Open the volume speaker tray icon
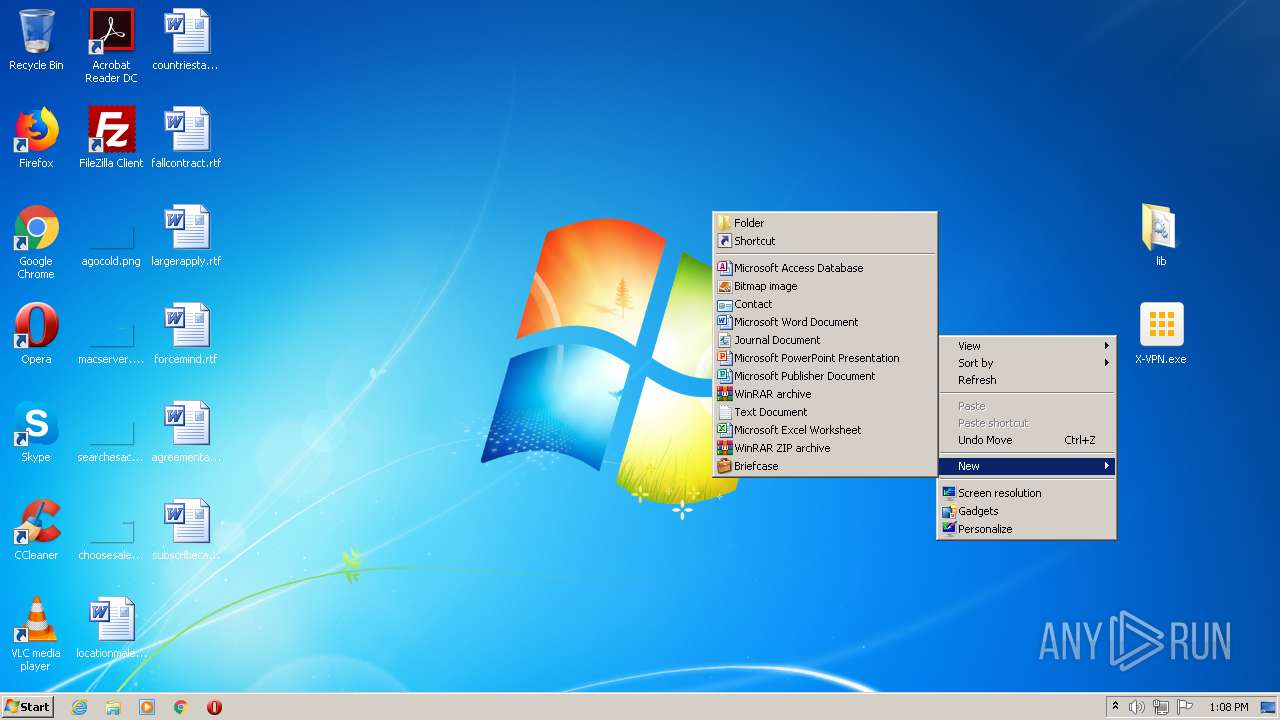The image size is (1280, 720). [1137, 707]
